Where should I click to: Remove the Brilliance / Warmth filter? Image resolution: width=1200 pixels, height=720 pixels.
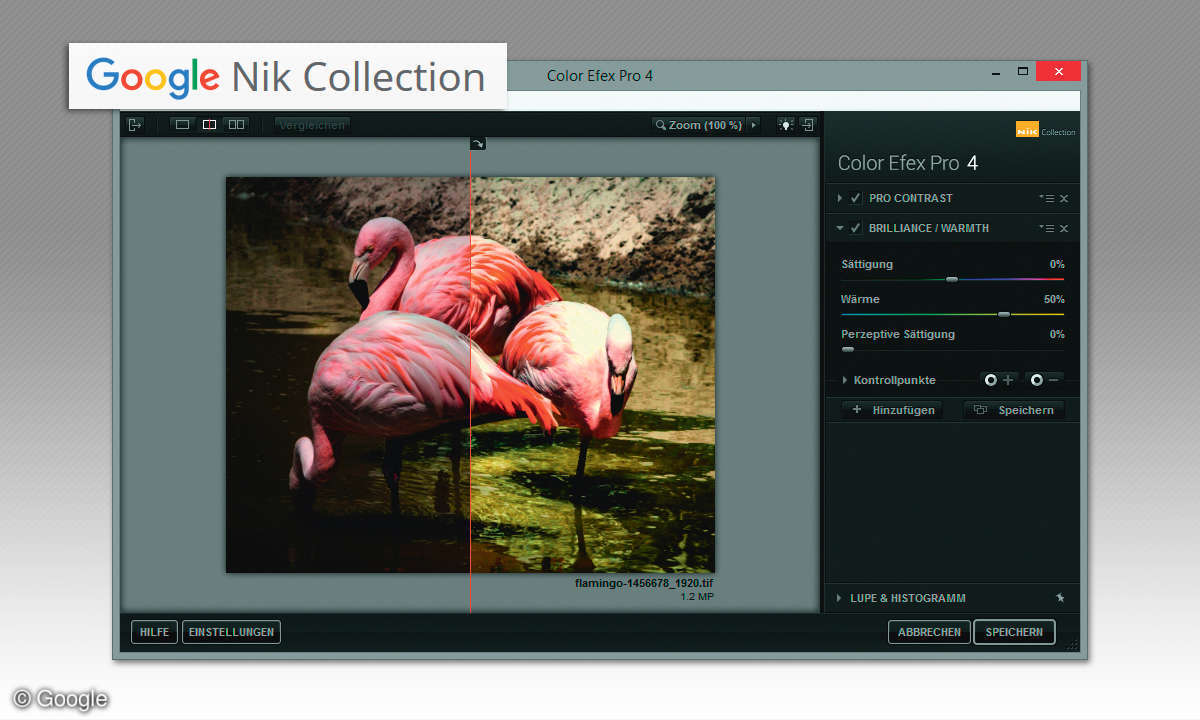click(1064, 229)
